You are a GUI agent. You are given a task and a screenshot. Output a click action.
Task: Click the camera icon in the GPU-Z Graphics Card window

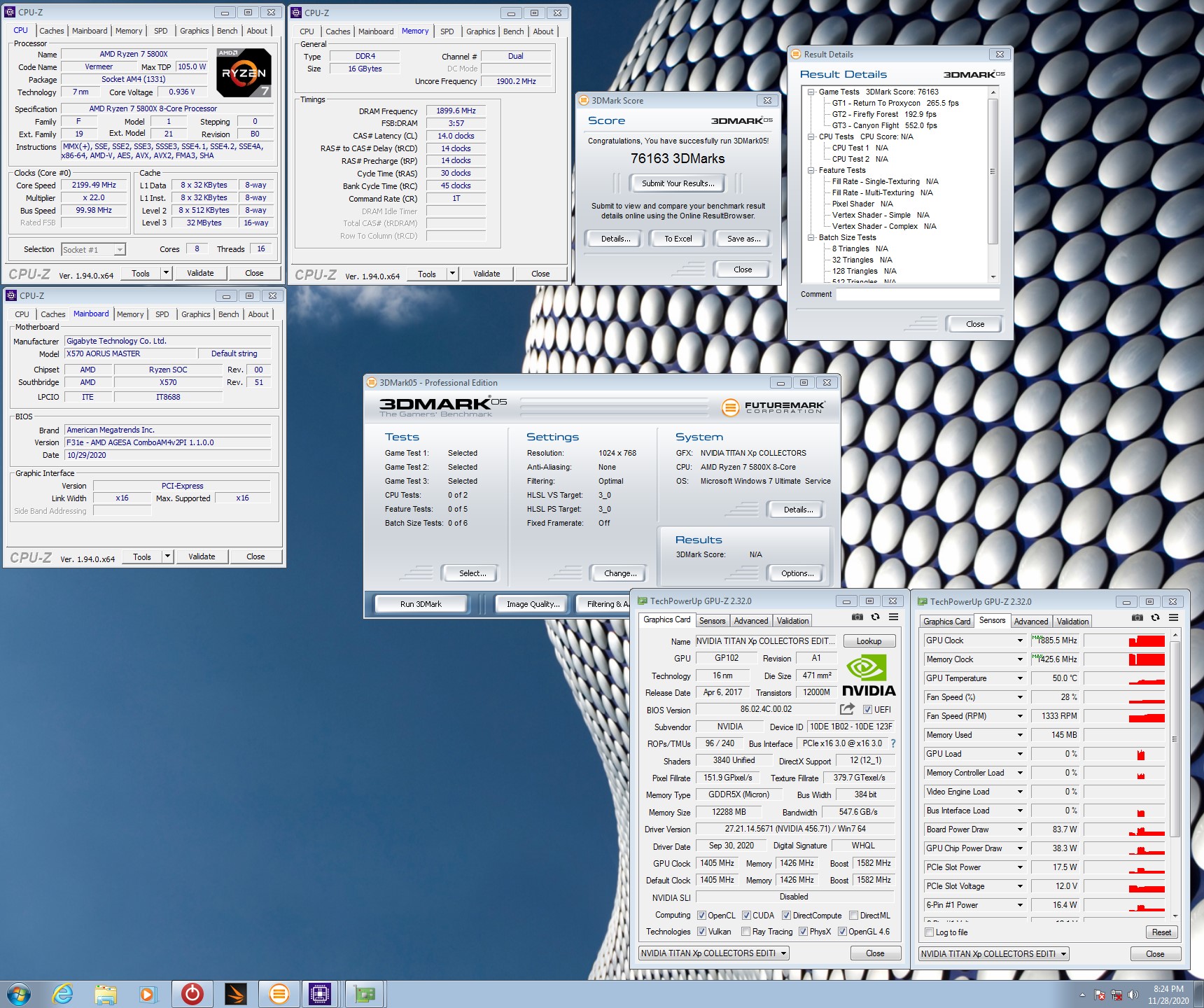click(857, 617)
